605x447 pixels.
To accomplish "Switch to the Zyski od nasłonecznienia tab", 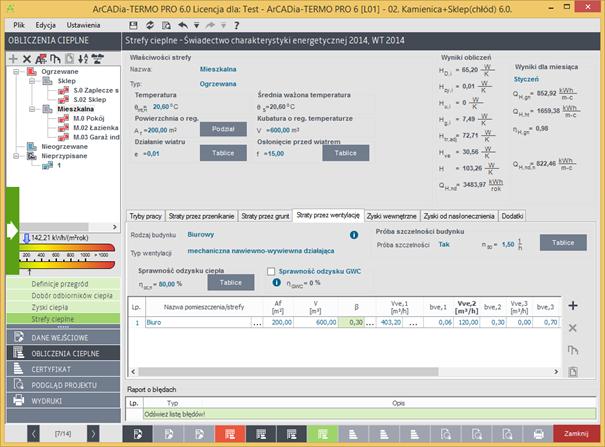I will 459,216.
